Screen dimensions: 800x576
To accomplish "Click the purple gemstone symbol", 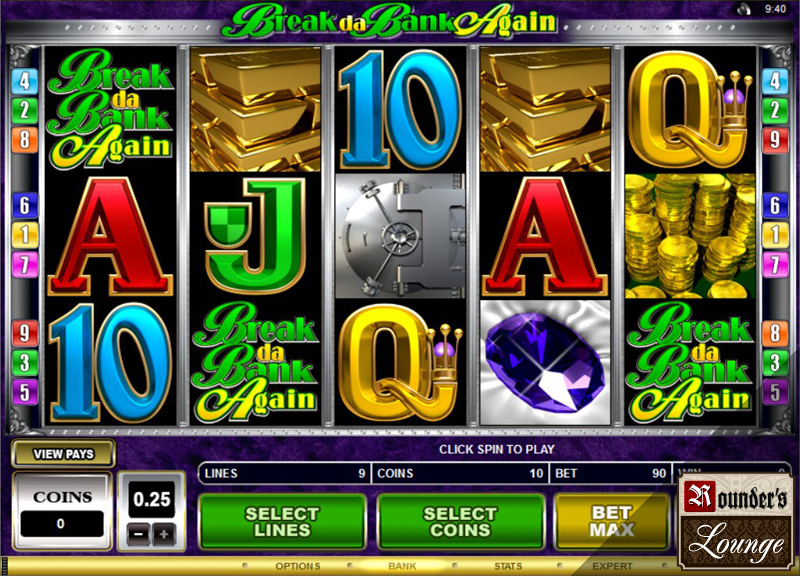I will pyautogui.click(x=545, y=362).
